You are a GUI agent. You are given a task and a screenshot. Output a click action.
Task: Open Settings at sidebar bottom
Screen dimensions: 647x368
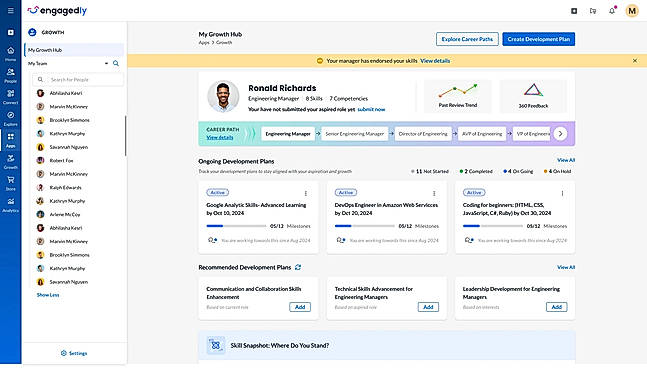tap(74, 353)
